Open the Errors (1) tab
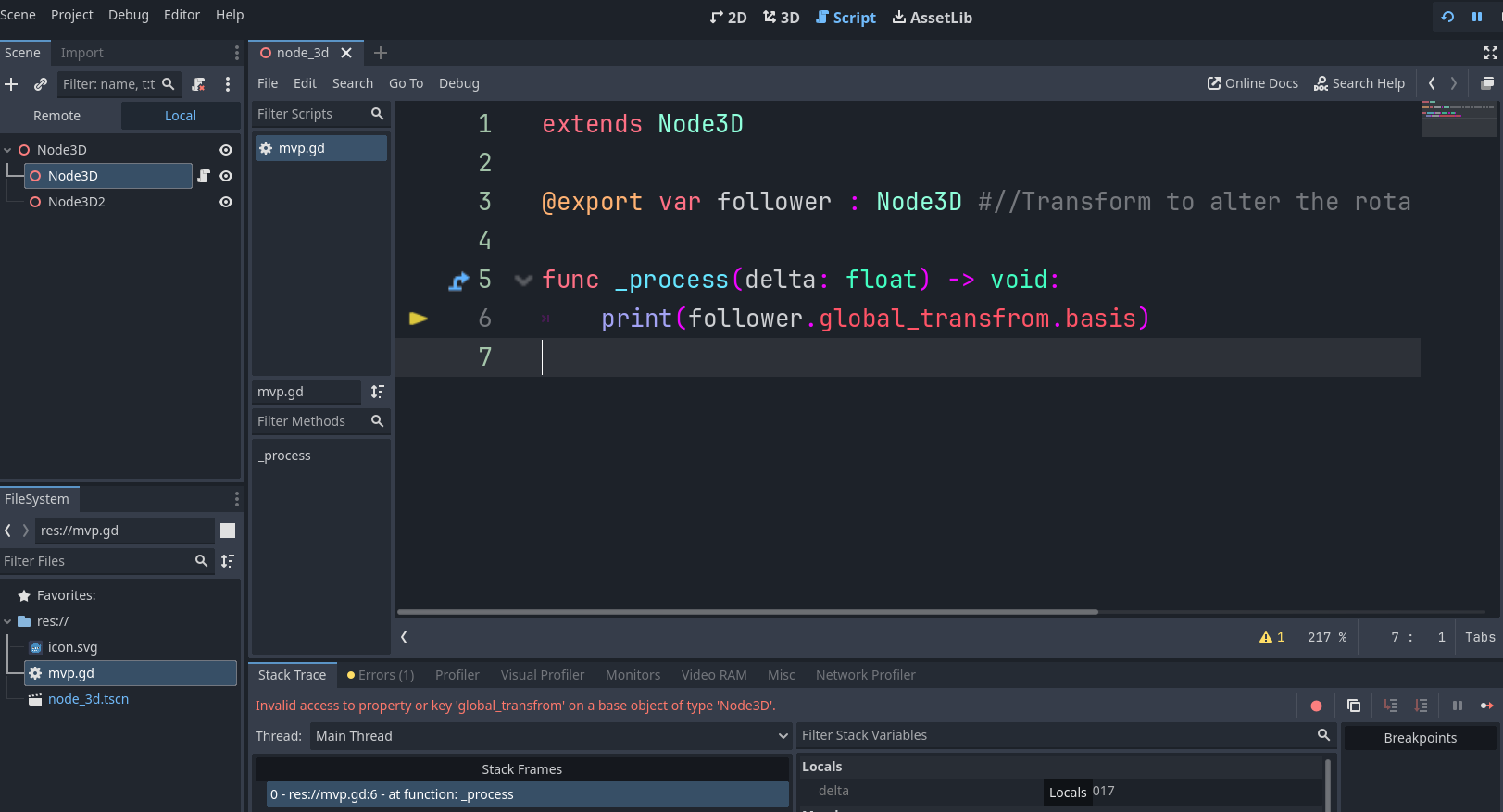 381,675
